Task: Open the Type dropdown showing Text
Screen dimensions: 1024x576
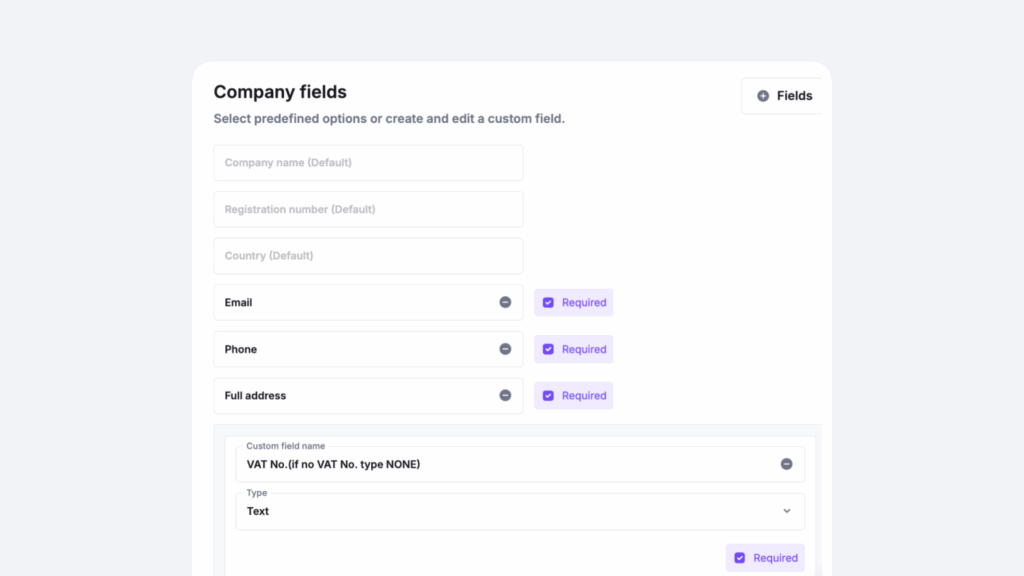Action: tap(520, 511)
